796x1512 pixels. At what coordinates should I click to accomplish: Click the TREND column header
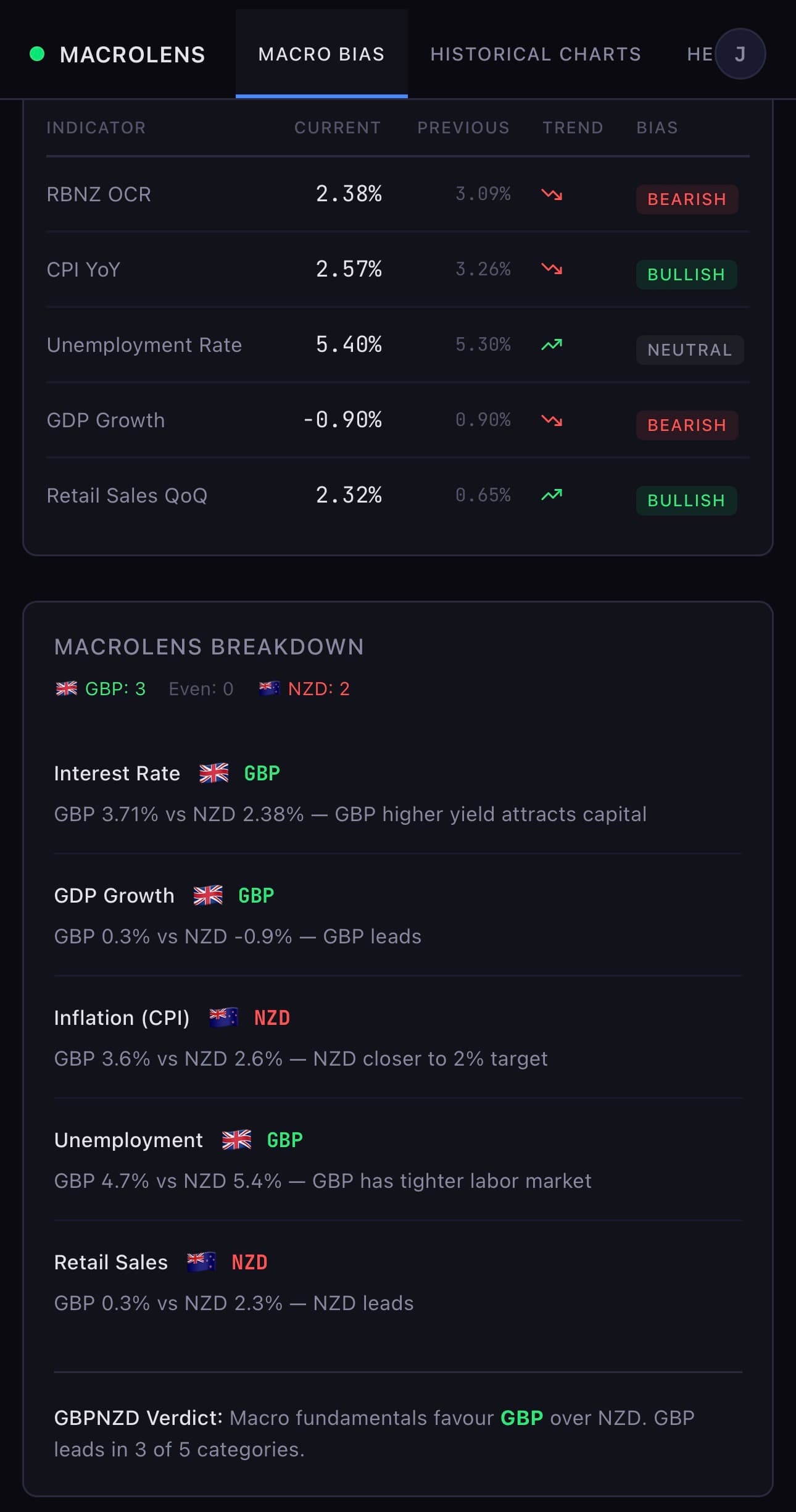click(573, 128)
